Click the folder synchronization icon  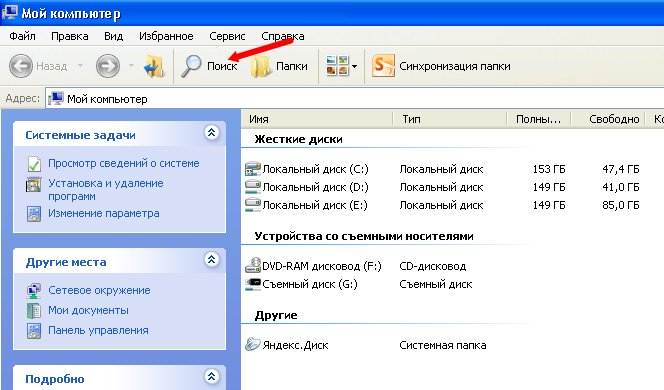click(383, 66)
